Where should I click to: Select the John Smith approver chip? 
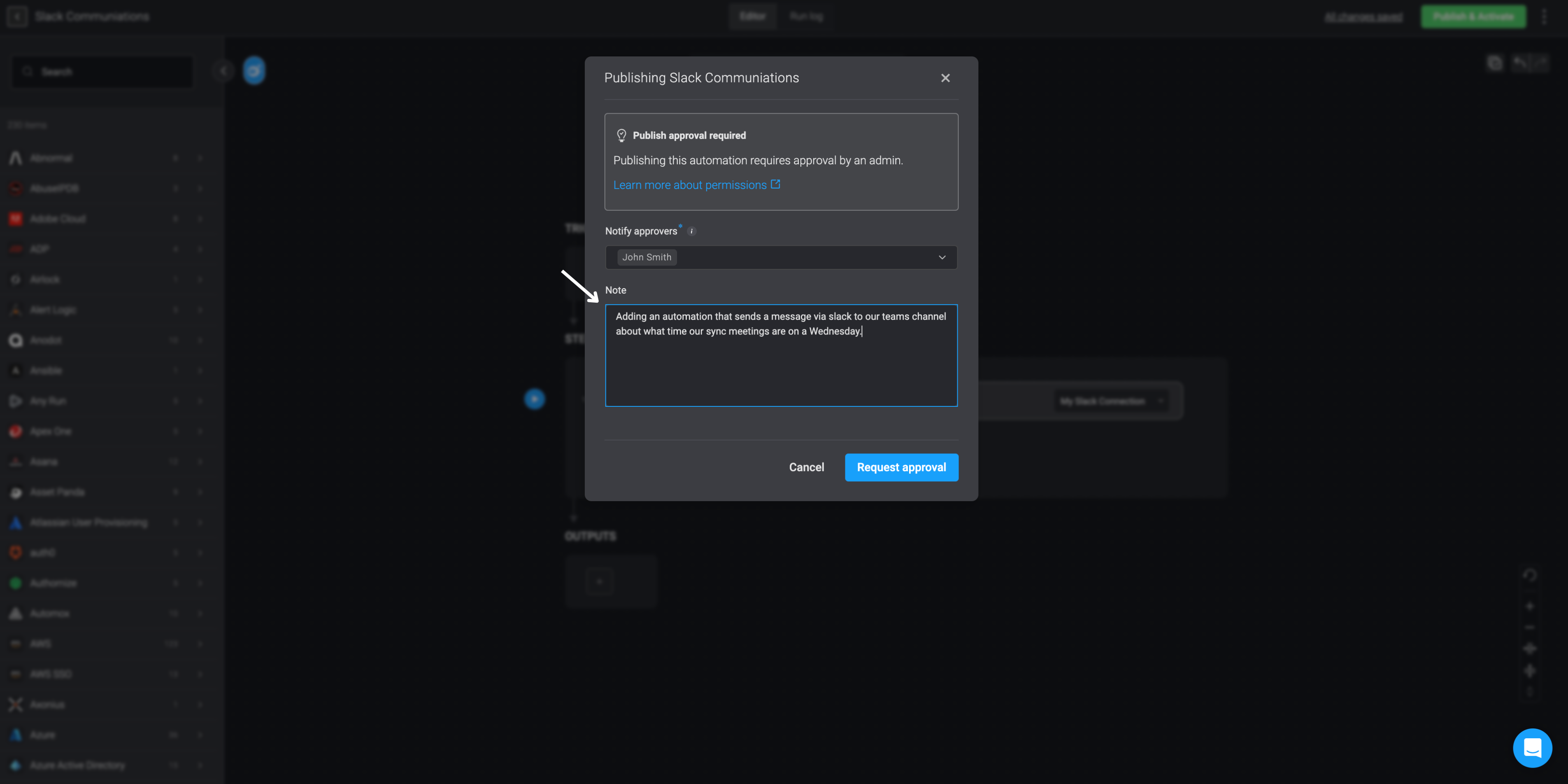[647, 257]
